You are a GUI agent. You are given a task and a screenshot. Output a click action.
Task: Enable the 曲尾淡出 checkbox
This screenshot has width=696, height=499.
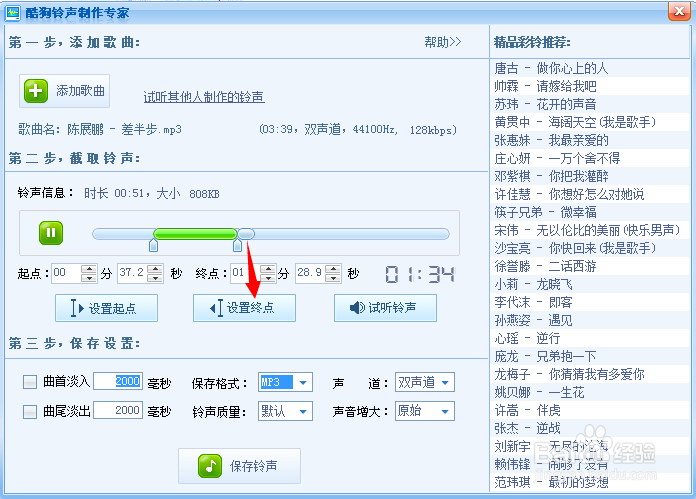[30, 412]
